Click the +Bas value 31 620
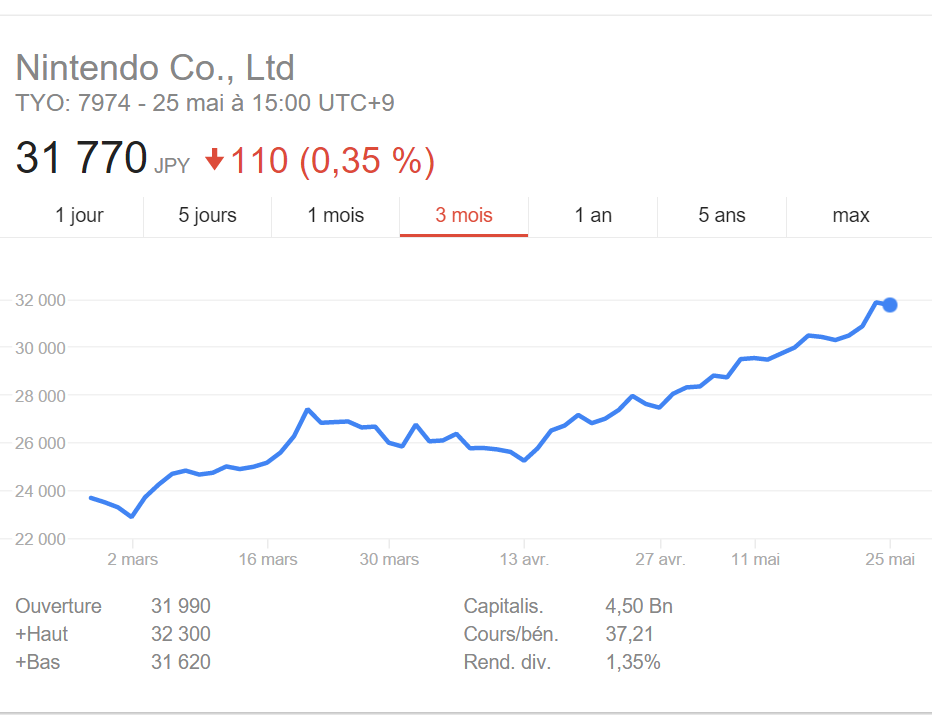This screenshot has height=715, width=932. 181,662
